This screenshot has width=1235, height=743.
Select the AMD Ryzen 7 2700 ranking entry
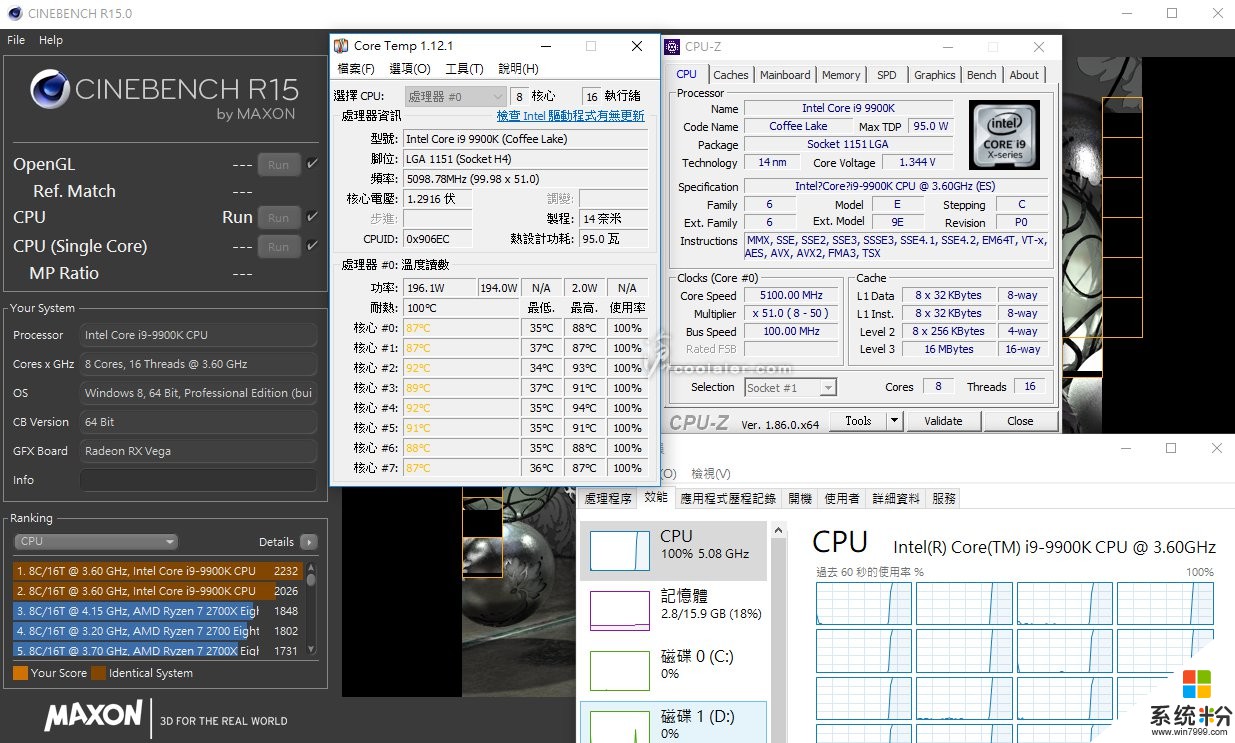tap(137, 631)
